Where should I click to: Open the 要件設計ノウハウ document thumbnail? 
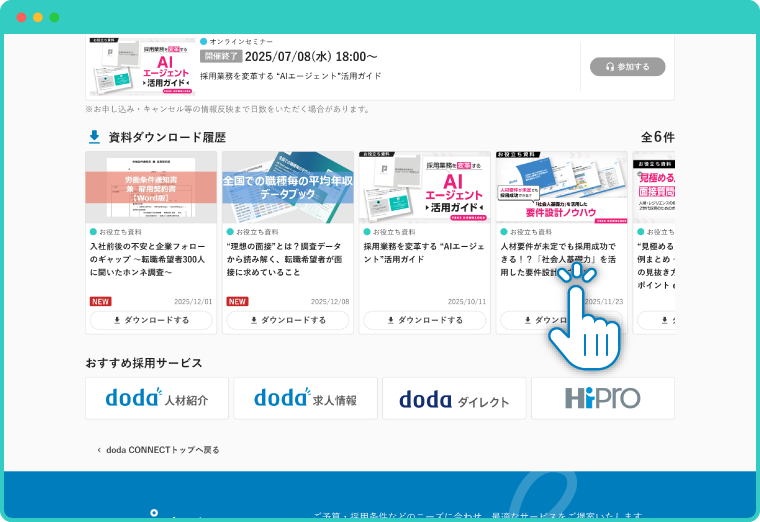pyautogui.click(x=561, y=187)
